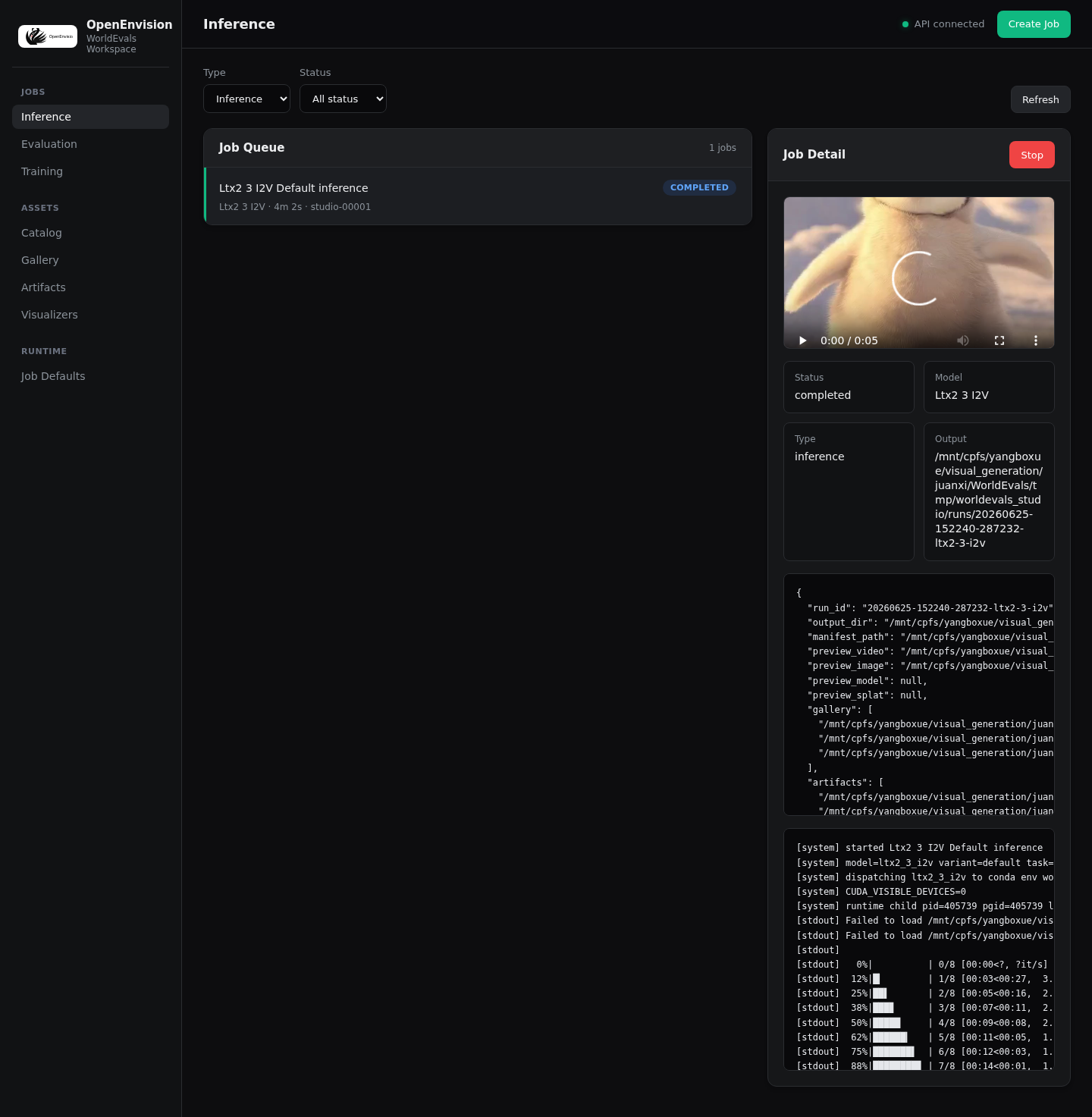Open Visualizers from the sidebar
The image size is (1092, 1117).
(90, 315)
